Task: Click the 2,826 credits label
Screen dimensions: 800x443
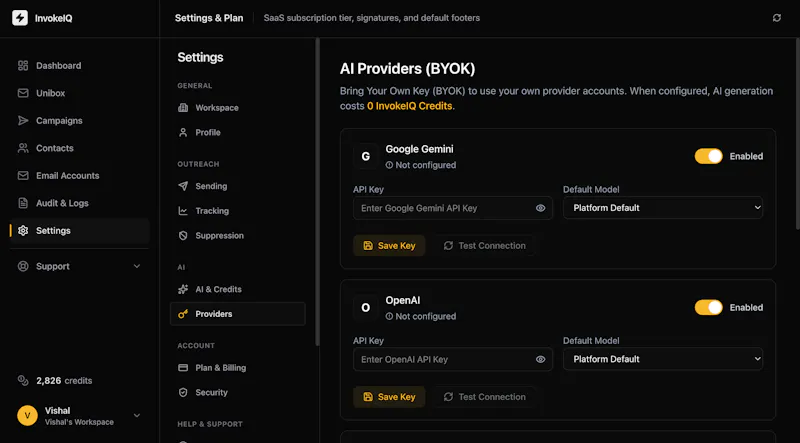Action: click(64, 381)
